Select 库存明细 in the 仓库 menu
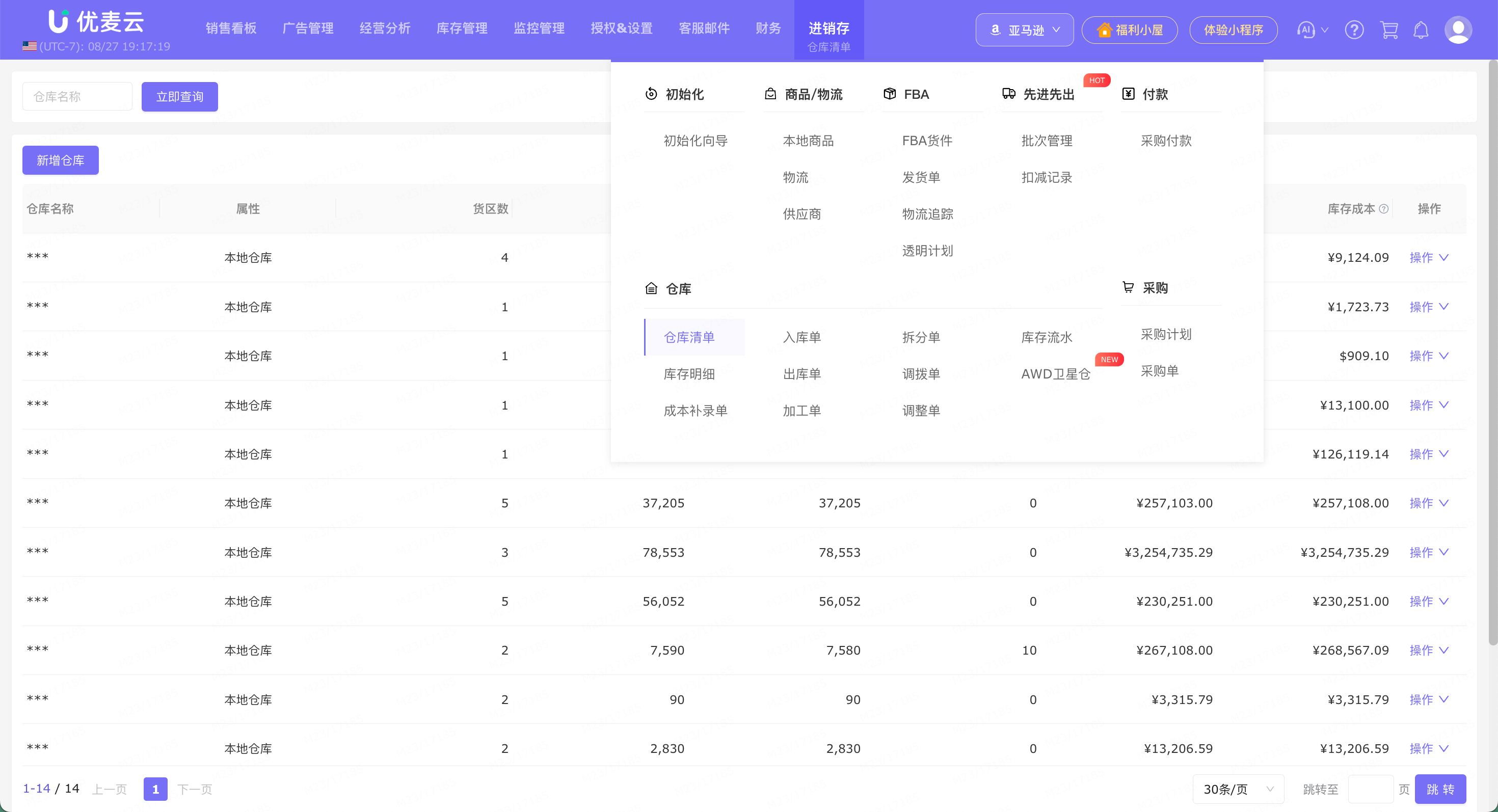Screen dimensions: 1498x812 click(x=689, y=374)
